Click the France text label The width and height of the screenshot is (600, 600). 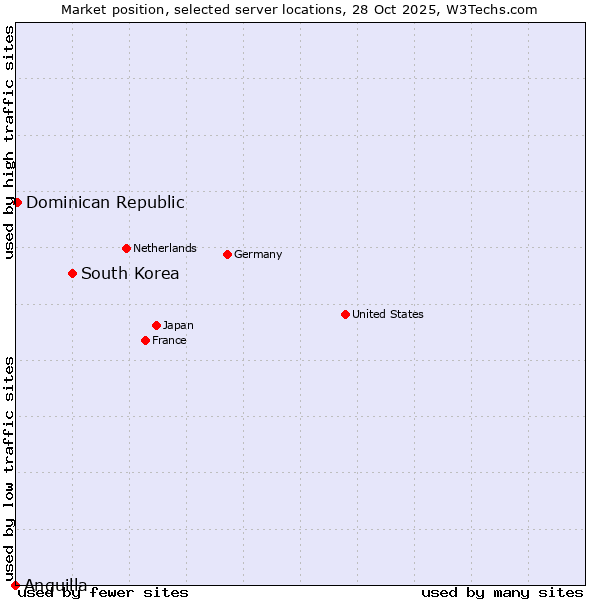coord(169,340)
